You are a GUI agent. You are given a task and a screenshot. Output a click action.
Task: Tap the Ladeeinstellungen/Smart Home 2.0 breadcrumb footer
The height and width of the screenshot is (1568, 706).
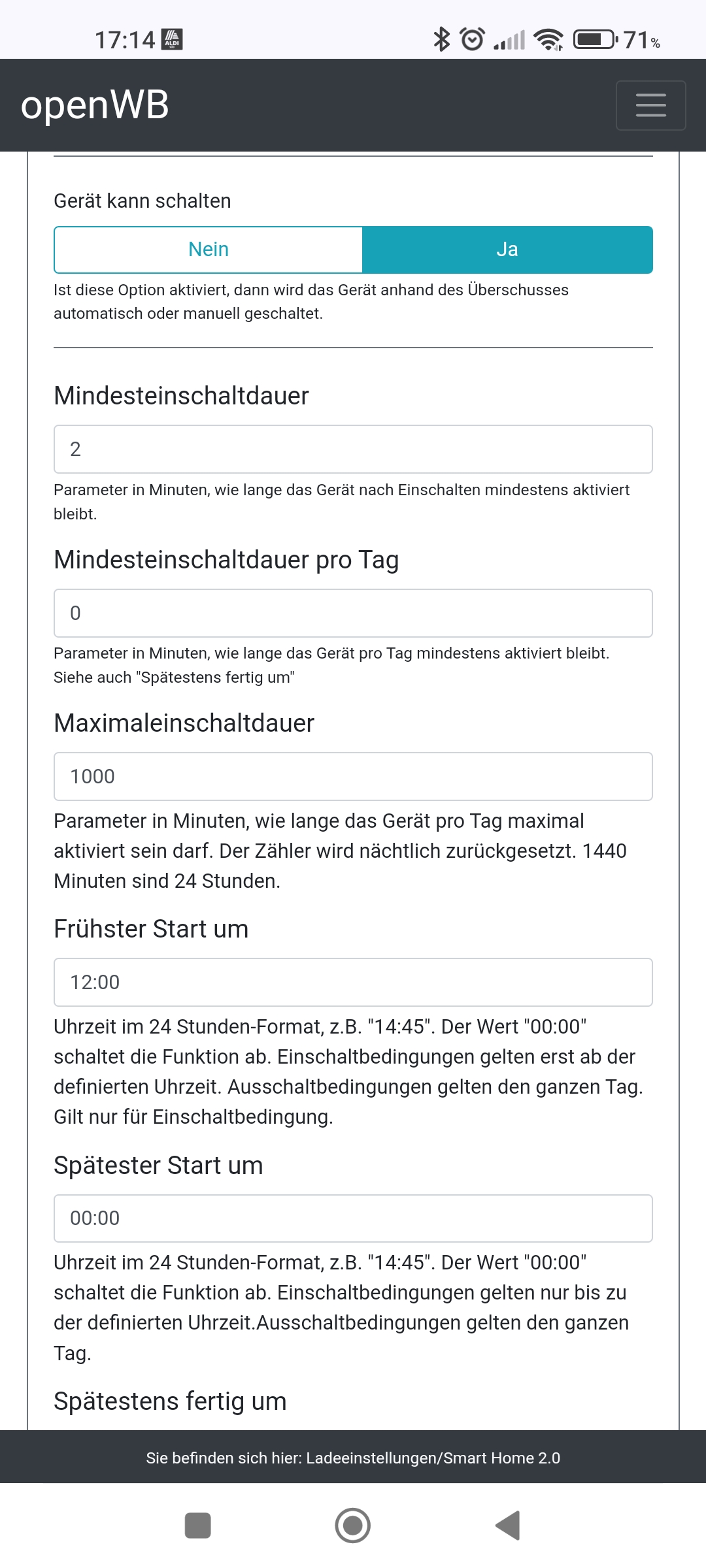(x=353, y=1458)
